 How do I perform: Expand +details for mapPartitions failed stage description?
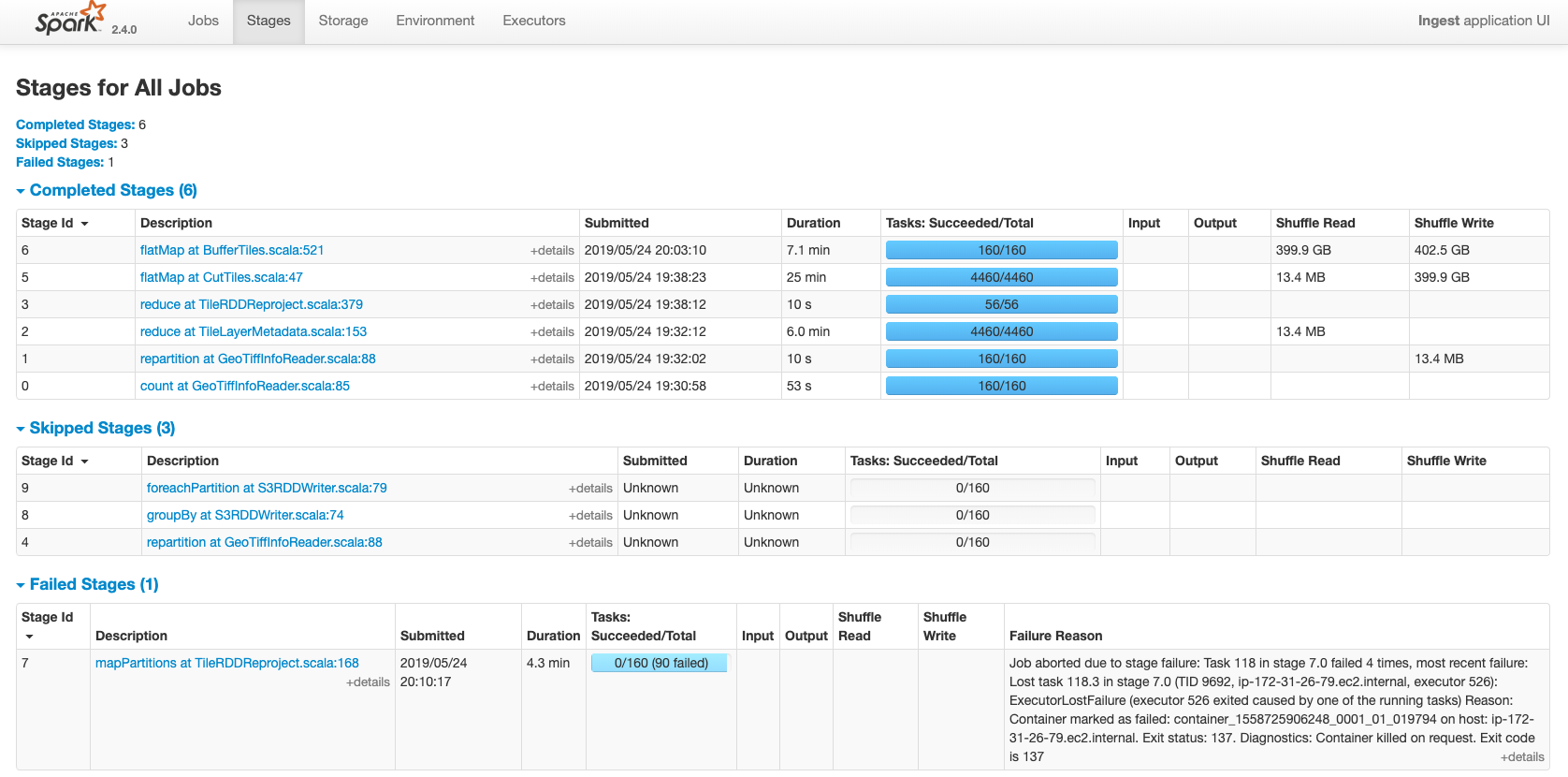coord(368,682)
